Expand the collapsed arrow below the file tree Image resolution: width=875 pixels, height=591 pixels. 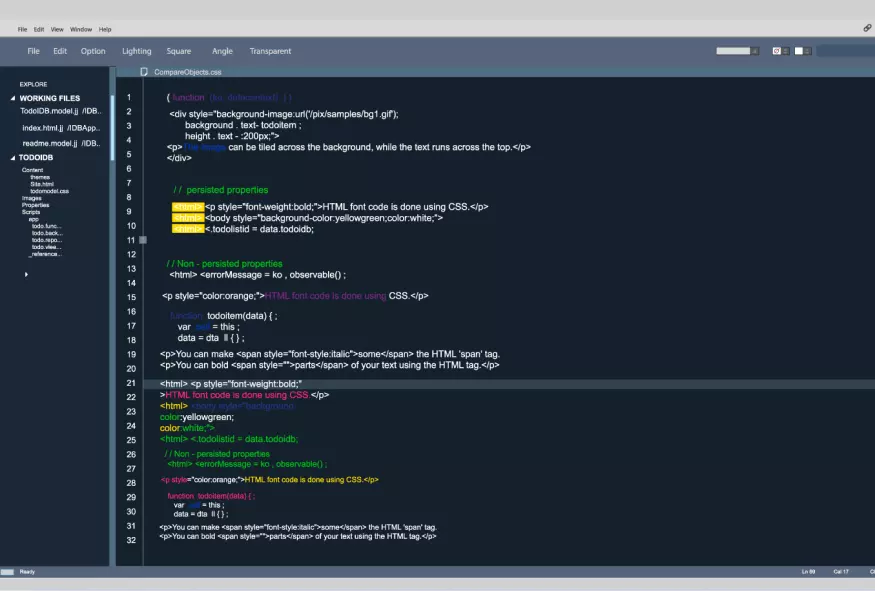[25, 273]
